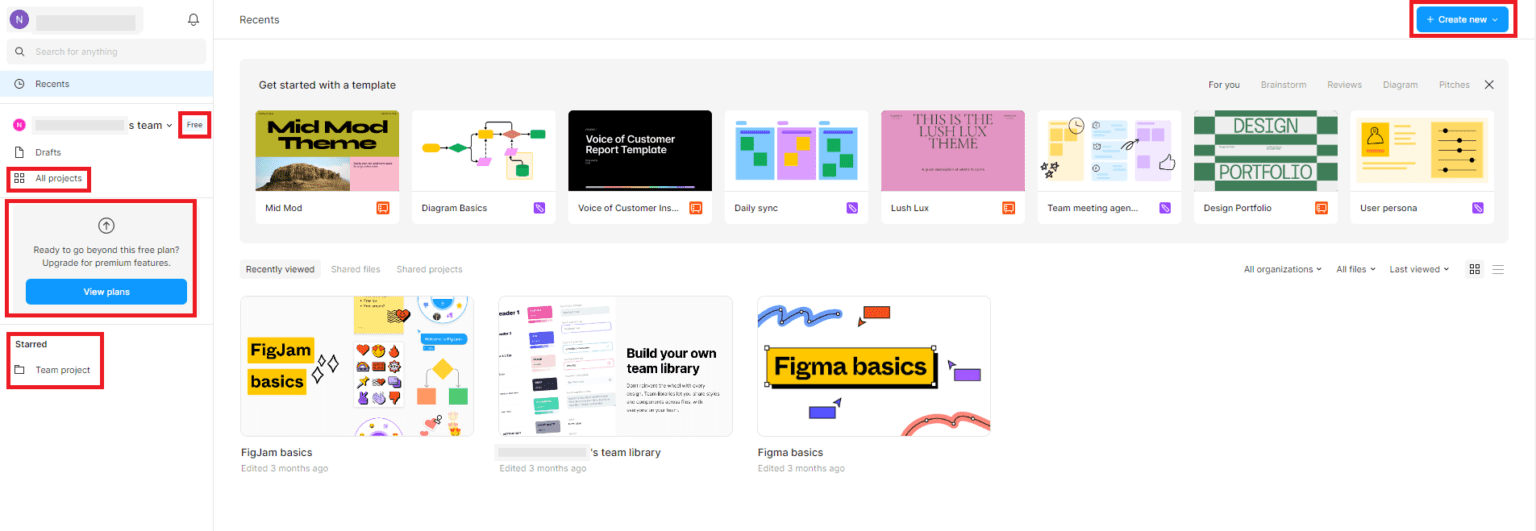The image size is (1536, 531).
Task: Select the Brainstorm template tab
Action: point(1283,85)
